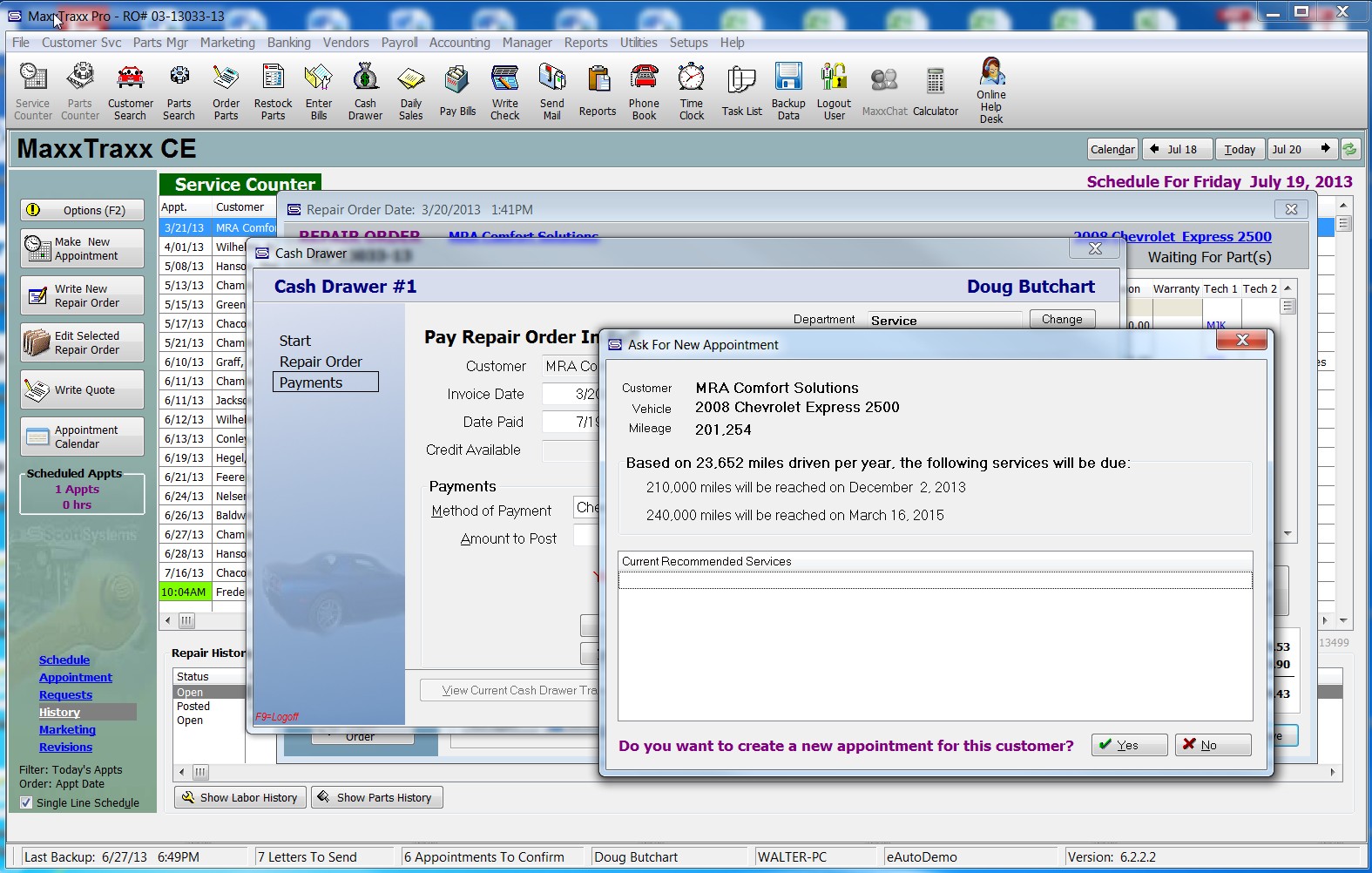Open Parts Search tool
Image resolution: width=1372 pixels, height=873 pixels.
(x=179, y=91)
